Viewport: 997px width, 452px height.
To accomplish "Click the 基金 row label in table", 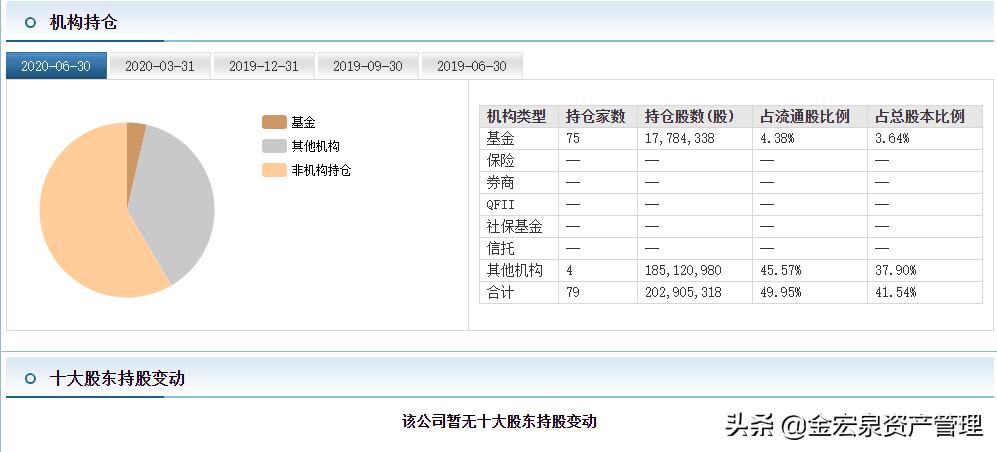I will click(500, 139).
